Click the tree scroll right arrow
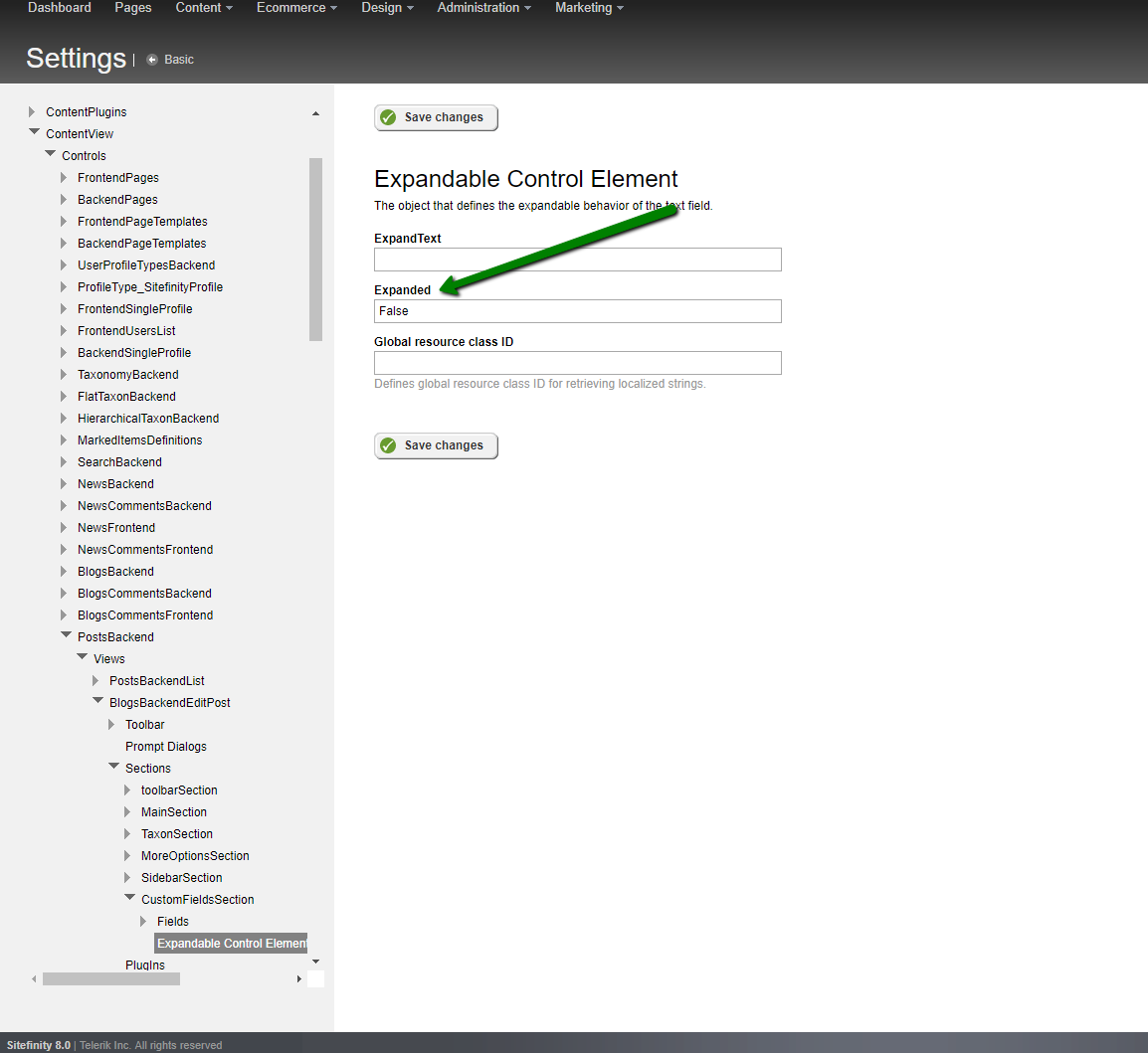 pos(298,979)
